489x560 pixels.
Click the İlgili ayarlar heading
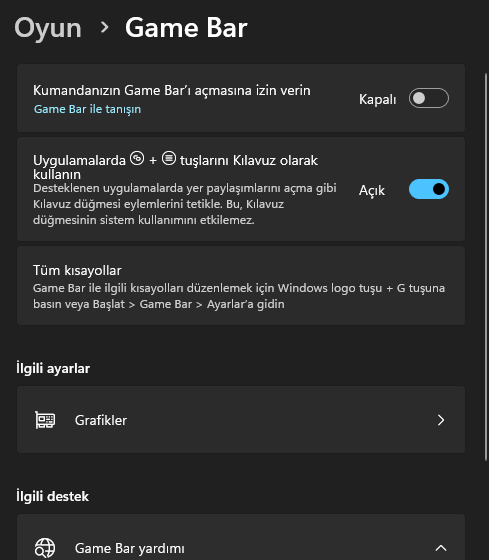coord(53,368)
